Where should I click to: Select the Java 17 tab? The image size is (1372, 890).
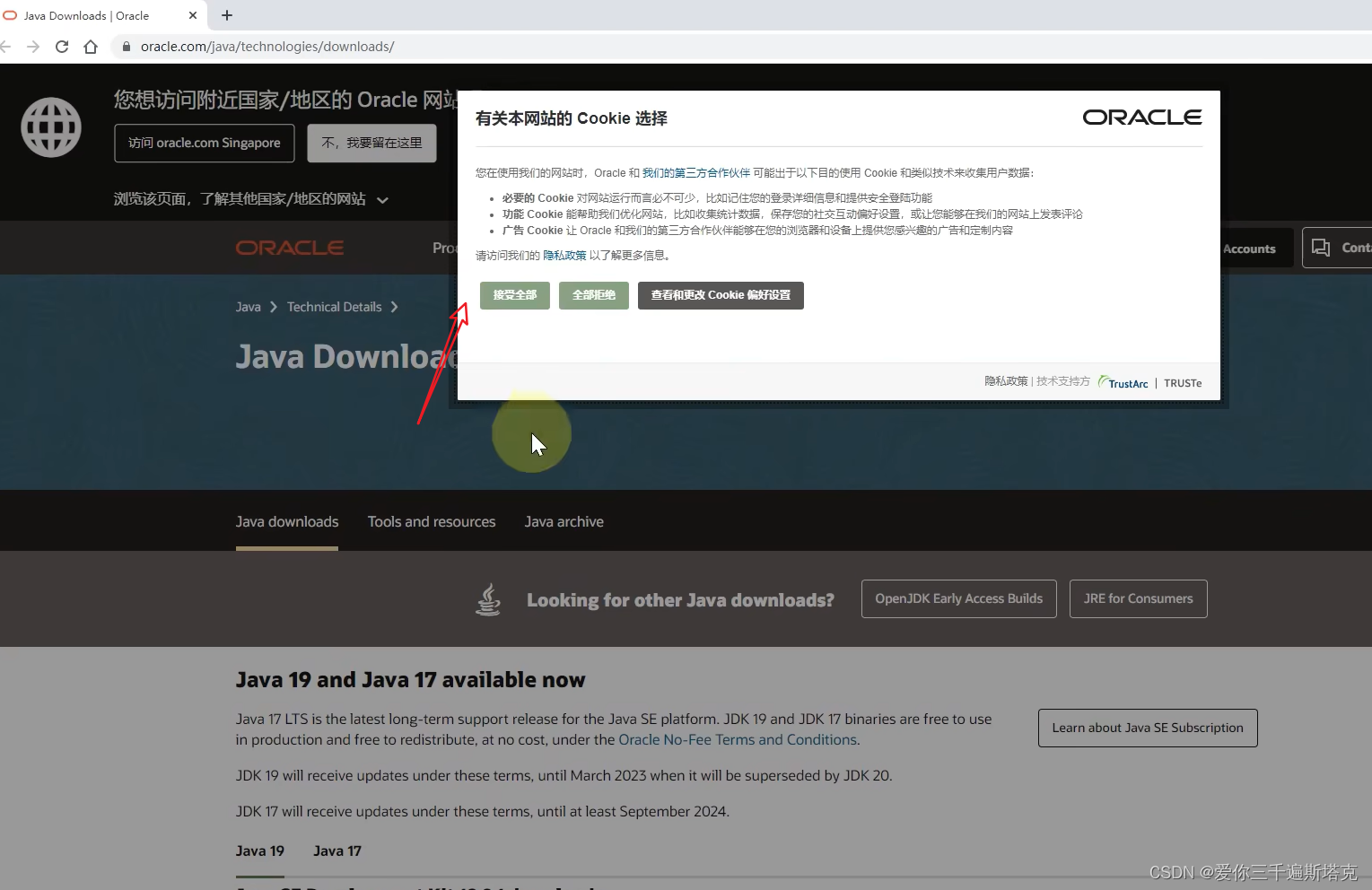337,851
